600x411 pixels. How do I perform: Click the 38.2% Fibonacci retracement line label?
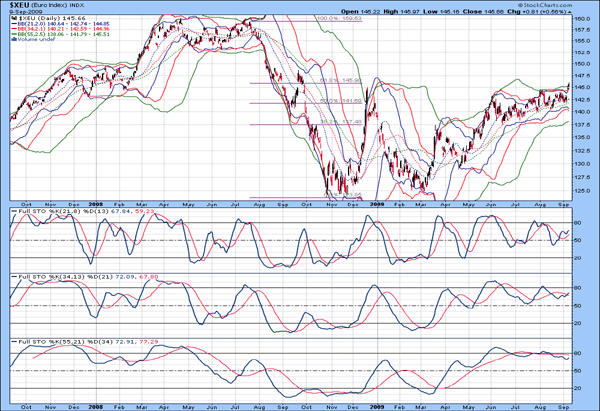pos(331,122)
